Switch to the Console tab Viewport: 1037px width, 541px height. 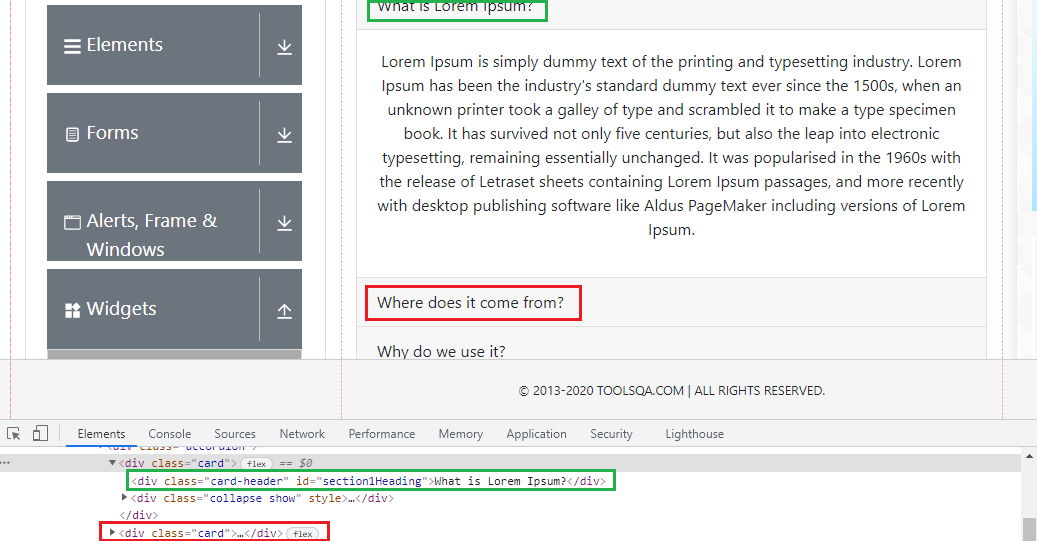pos(169,434)
